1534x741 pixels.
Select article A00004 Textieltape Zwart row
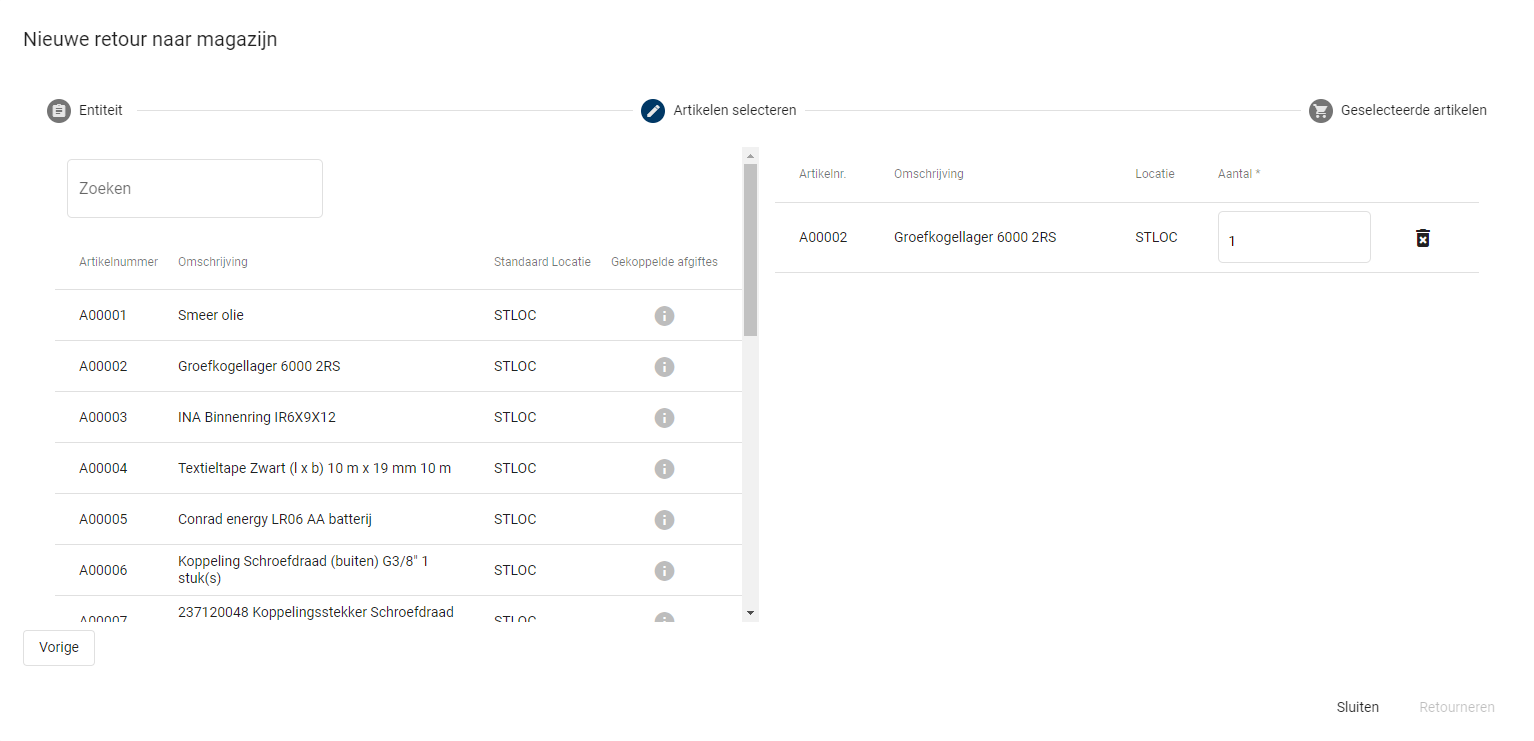click(314, 469)
